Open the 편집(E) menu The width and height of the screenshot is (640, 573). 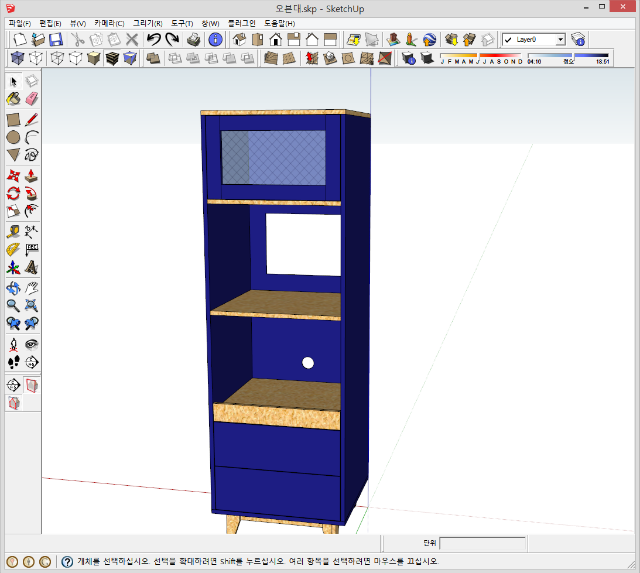(50, 23)
